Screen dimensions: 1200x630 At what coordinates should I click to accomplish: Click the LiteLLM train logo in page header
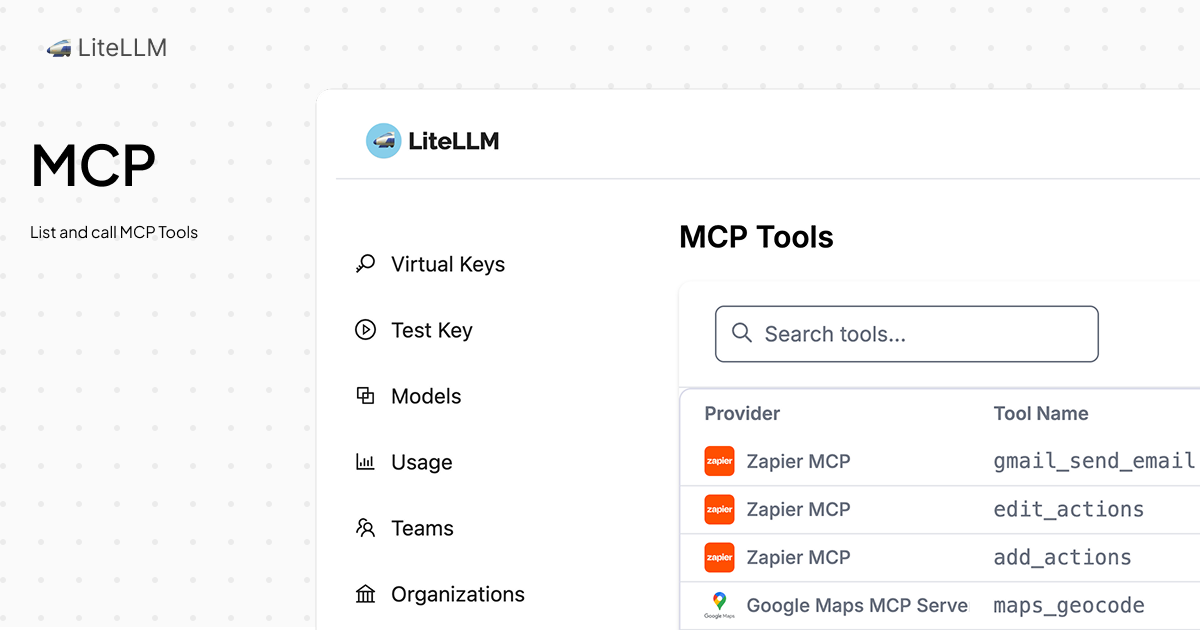click(58, 48)
